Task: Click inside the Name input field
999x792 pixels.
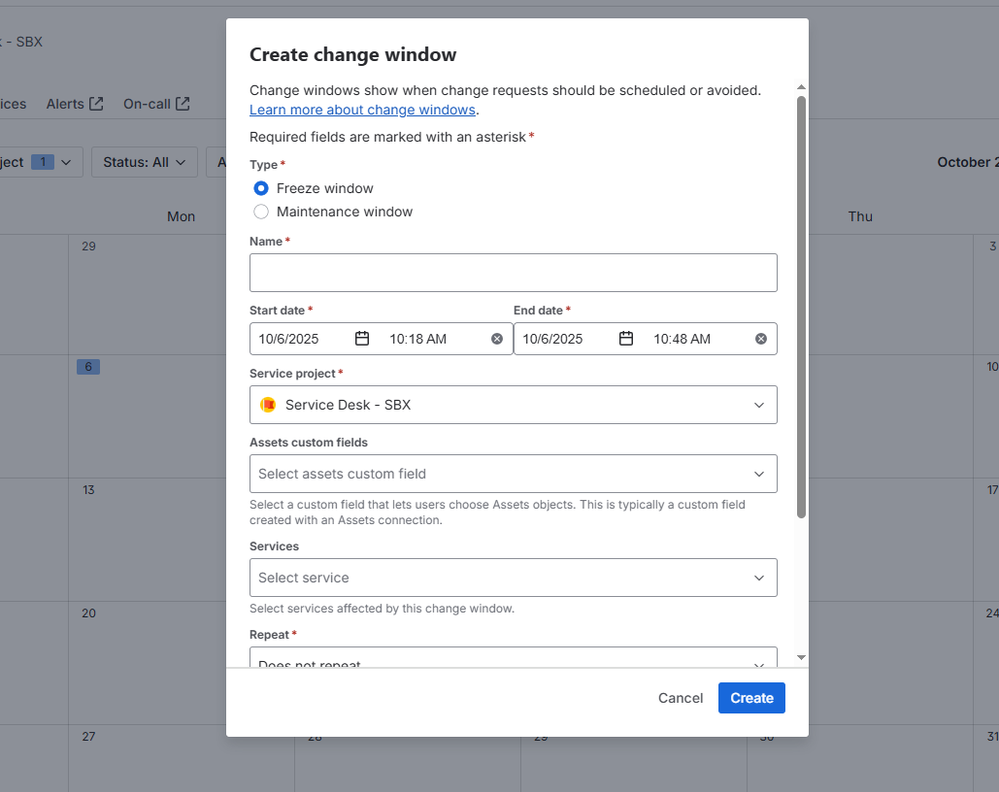Action: 513,272
